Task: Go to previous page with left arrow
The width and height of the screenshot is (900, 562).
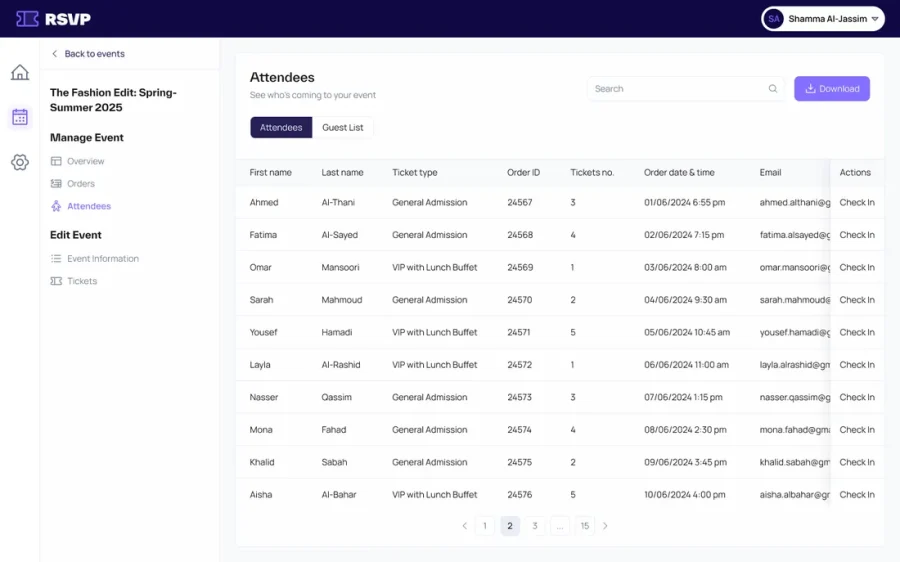Action: point(464,526)
